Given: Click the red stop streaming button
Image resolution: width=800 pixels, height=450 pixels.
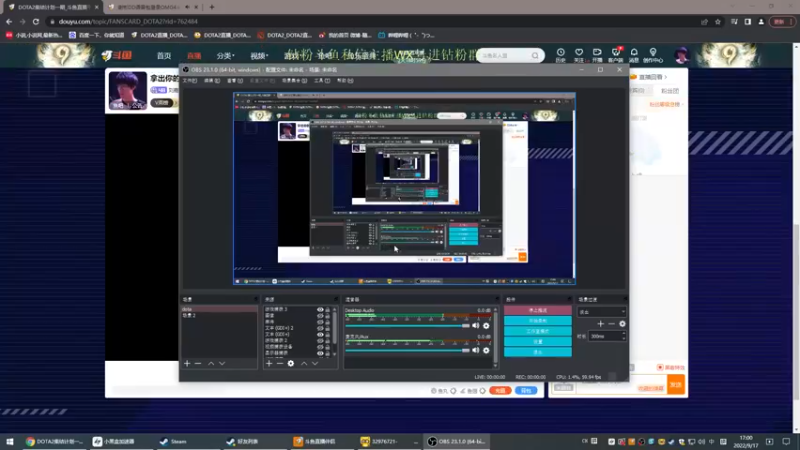Looking at the screenshot, I should (537, 310).
